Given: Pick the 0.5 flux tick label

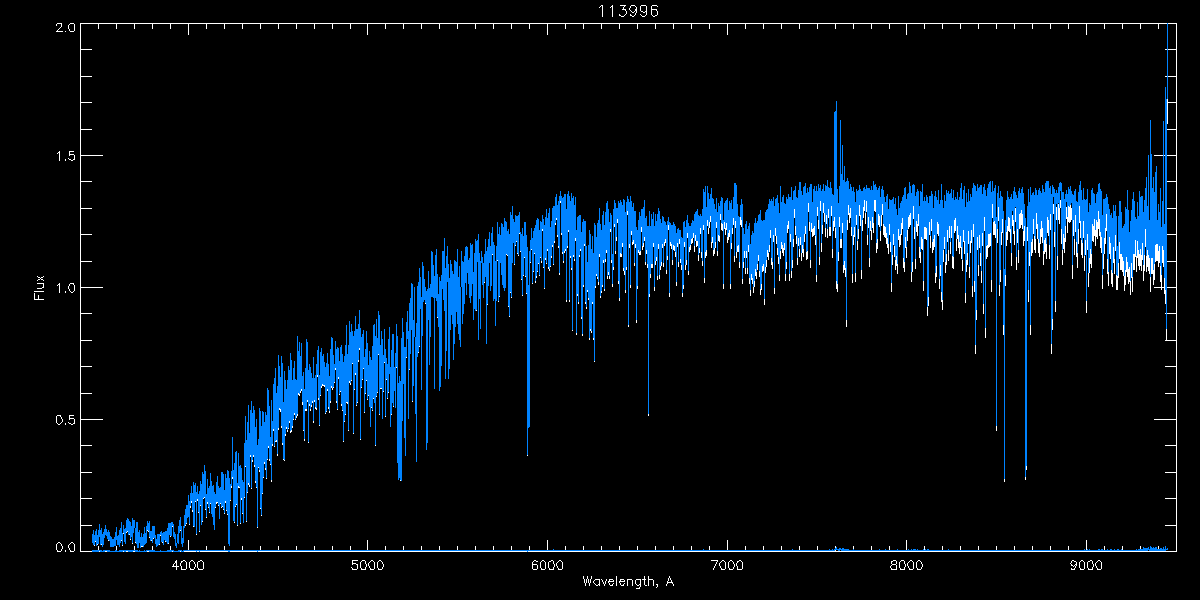Looking at the screenshot, I should pyautogui.click(x=66, y=419).
